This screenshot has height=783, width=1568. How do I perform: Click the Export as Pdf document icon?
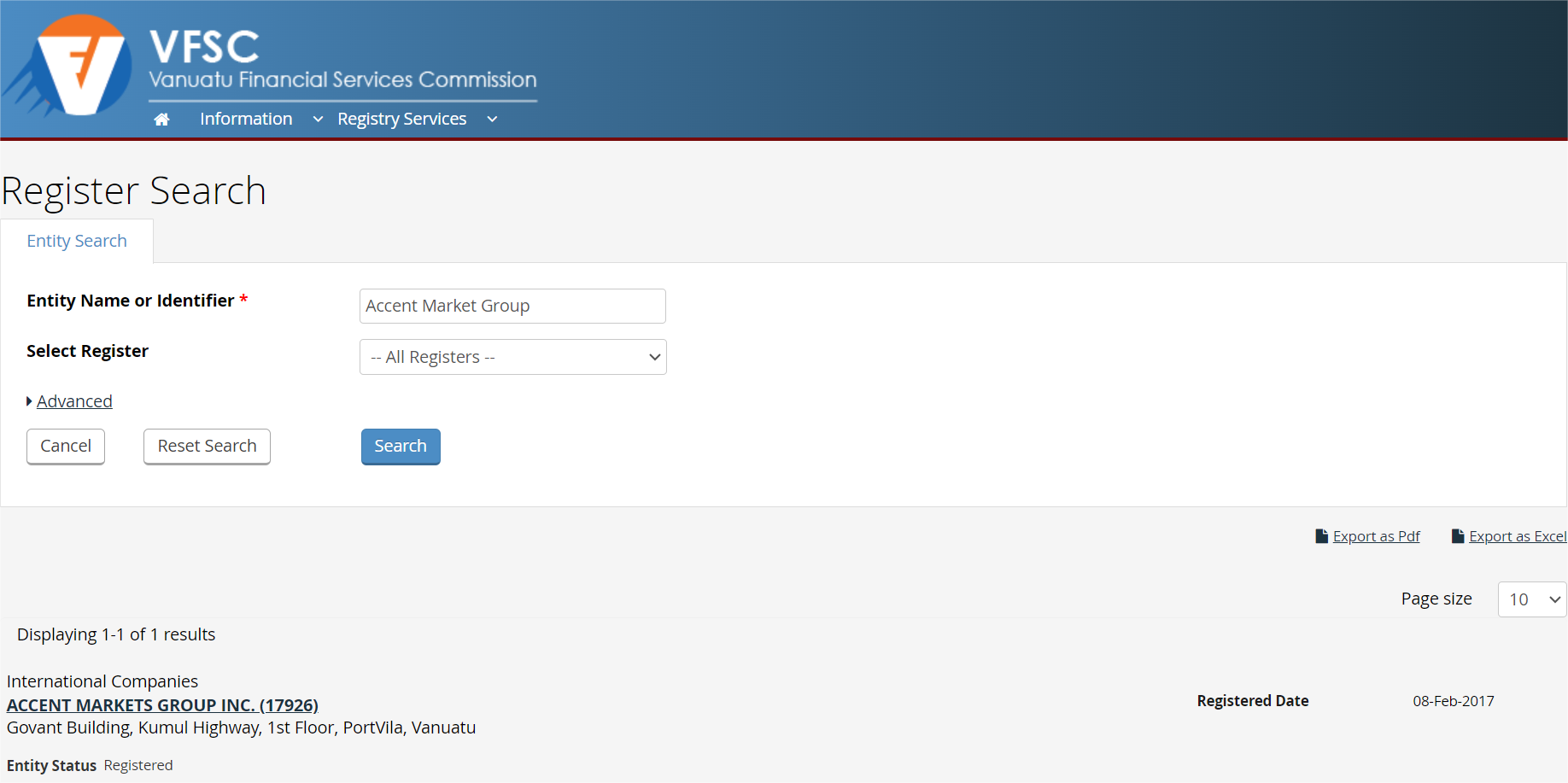click(x=1321, y=536)
